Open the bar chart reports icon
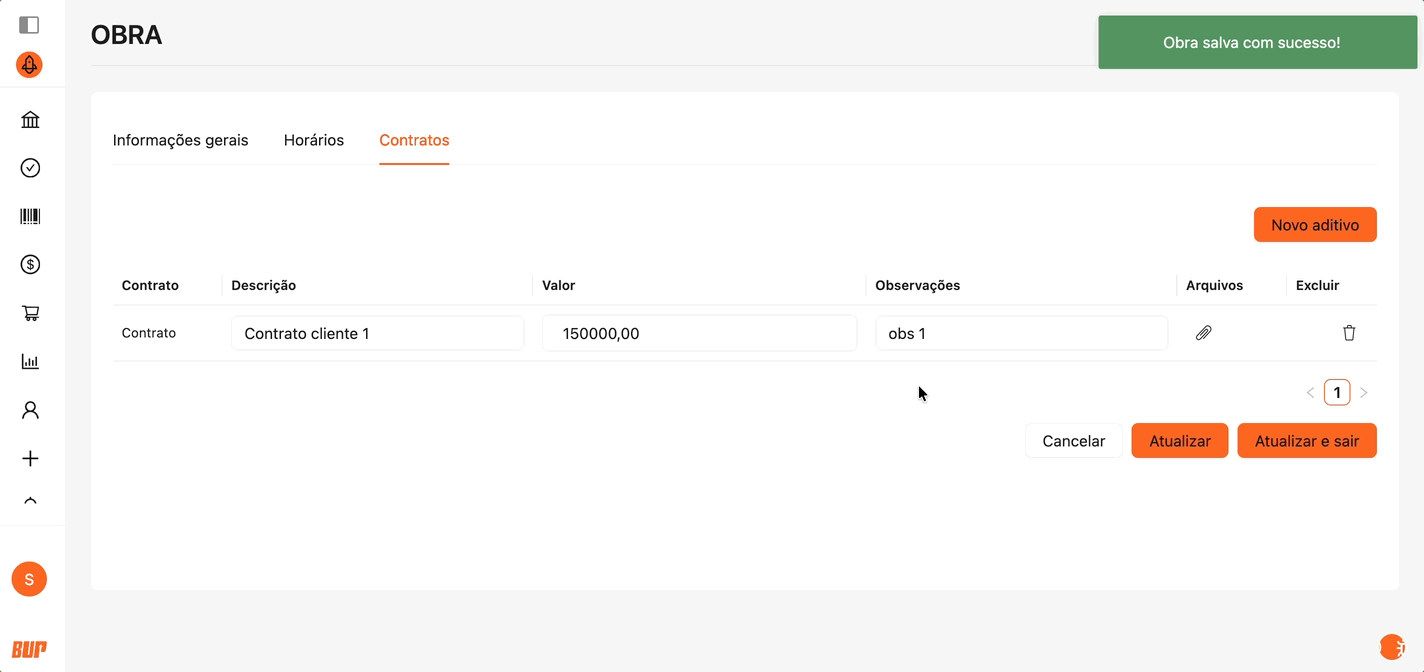 (x=30, y=361)
